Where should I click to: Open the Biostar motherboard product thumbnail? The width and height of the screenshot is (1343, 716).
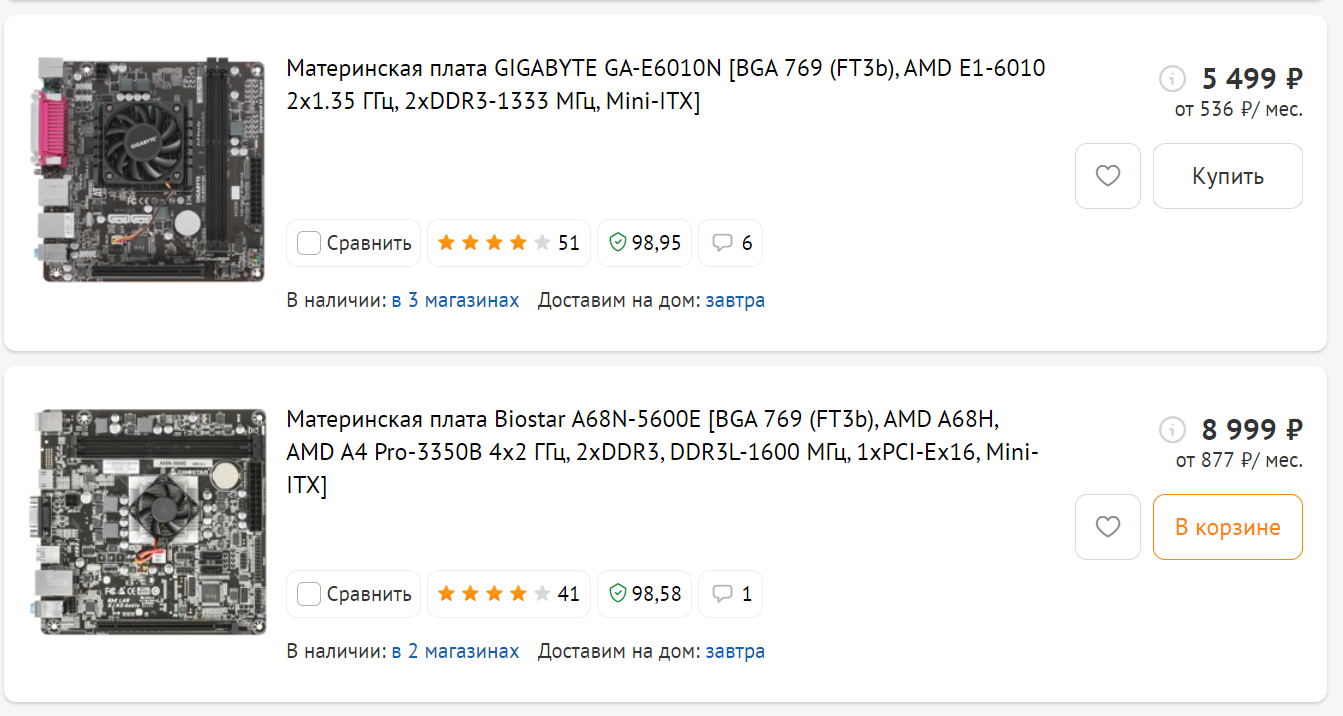pos(150,521)
